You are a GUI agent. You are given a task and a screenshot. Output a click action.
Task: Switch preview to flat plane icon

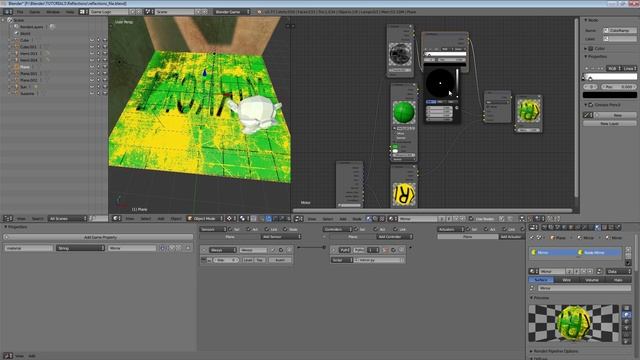[x=627, y=308]
